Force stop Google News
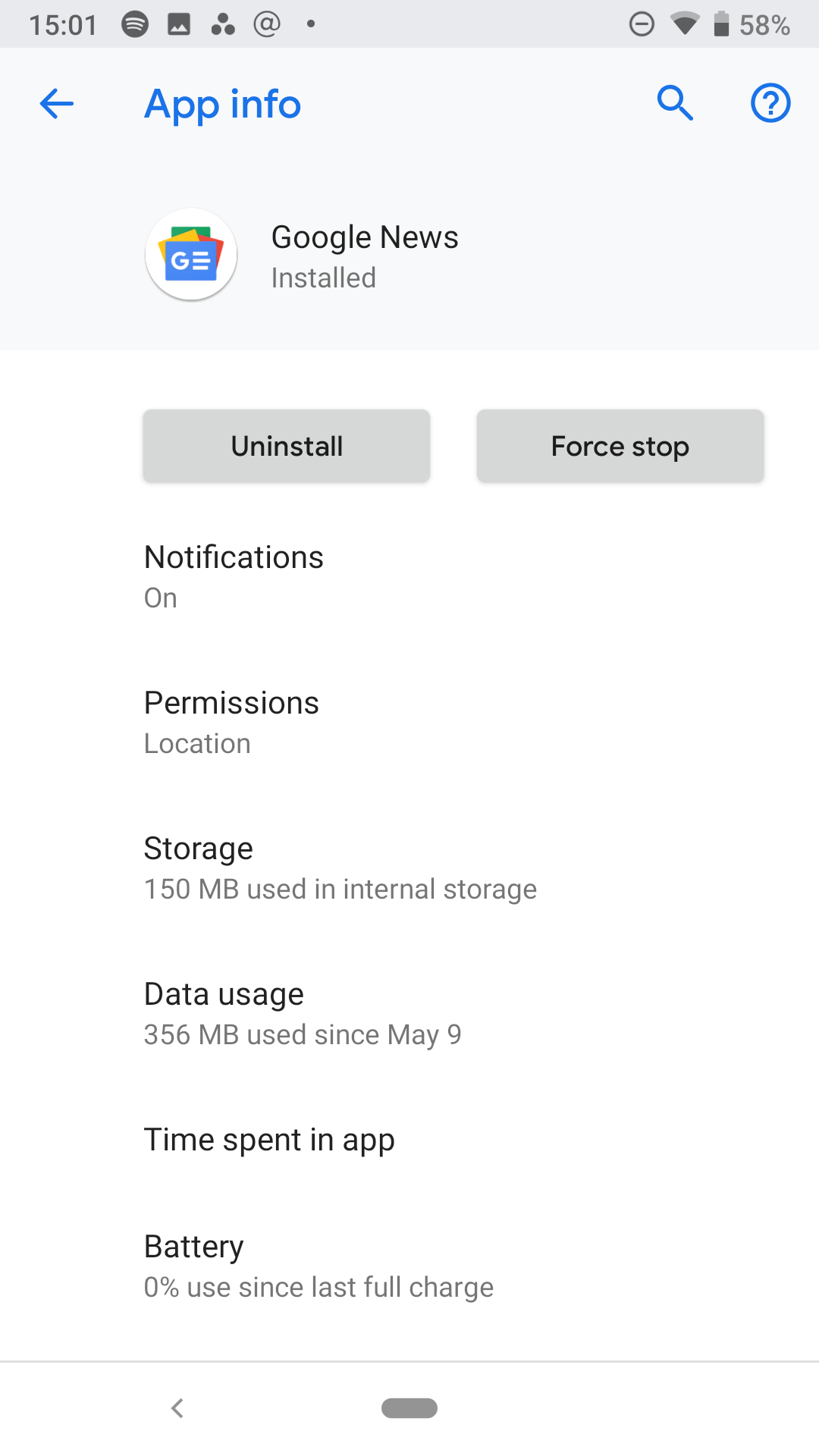The width and height of the screenshot is (819, 1456). 620,446
